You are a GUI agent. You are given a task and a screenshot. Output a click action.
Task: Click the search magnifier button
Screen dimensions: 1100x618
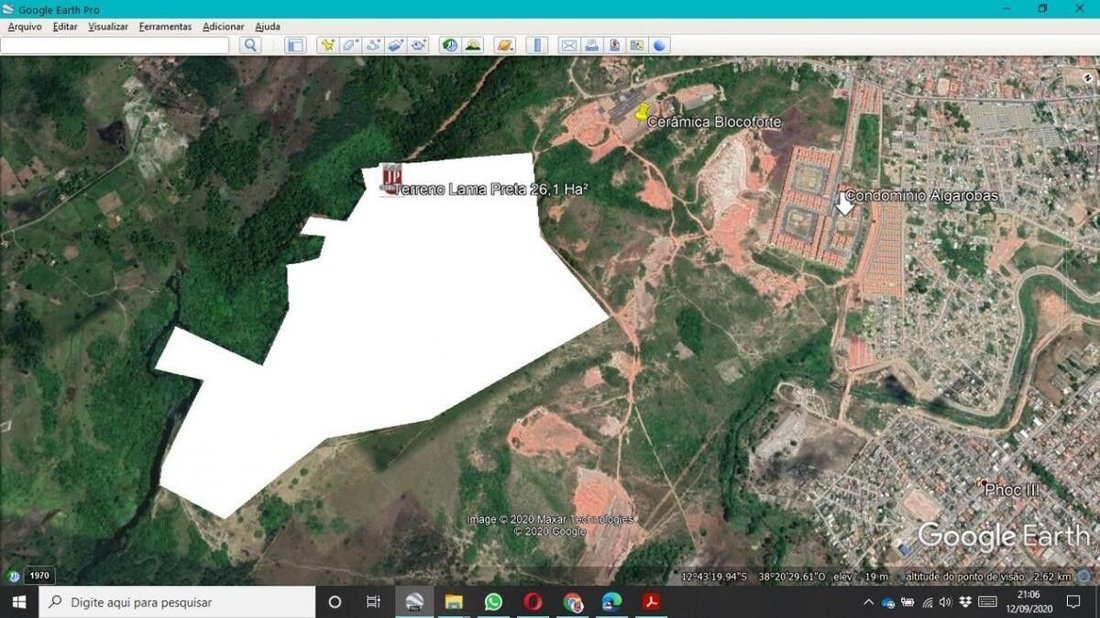click(x=250, y=46)
